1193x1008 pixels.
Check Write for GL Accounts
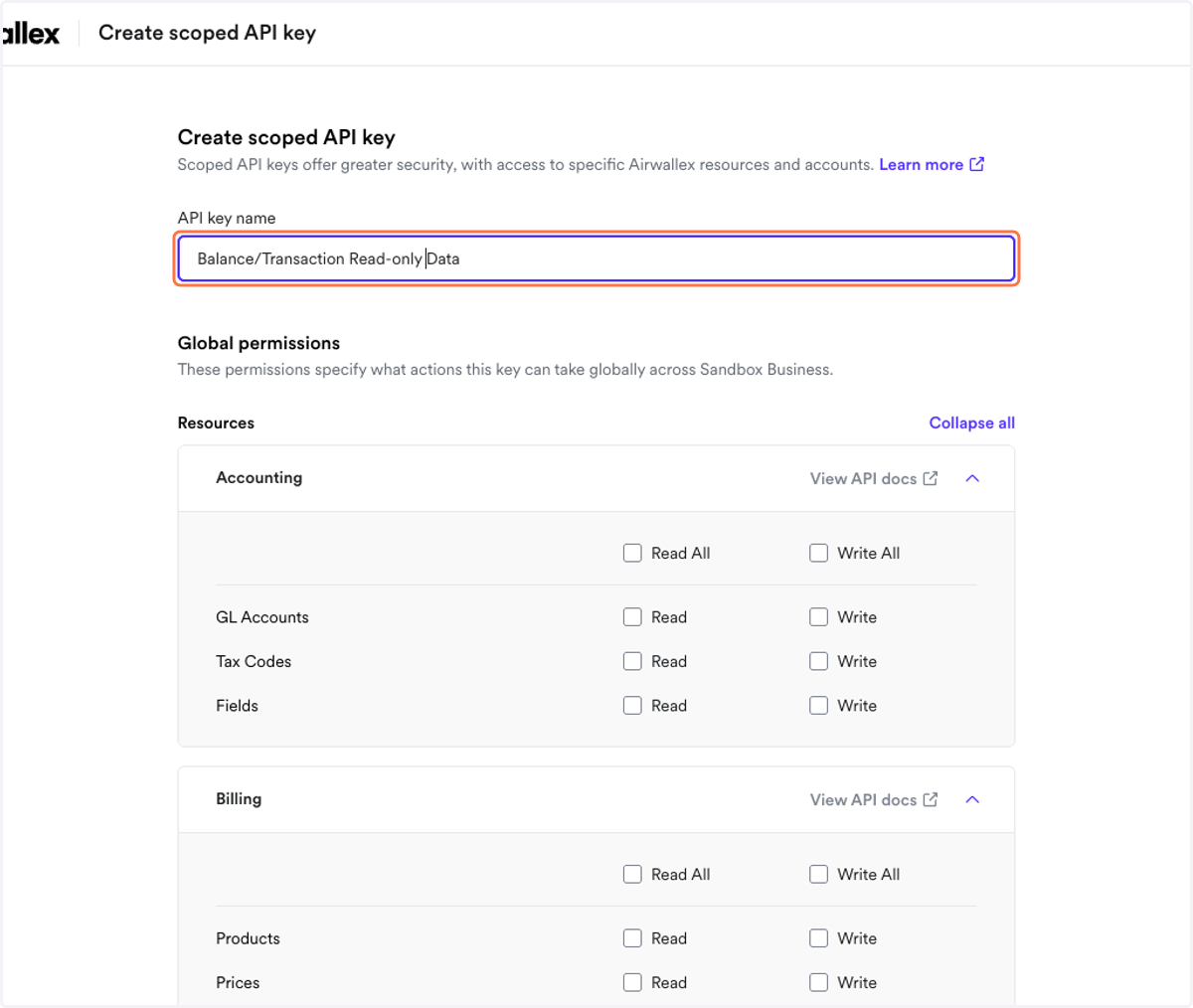818,617
